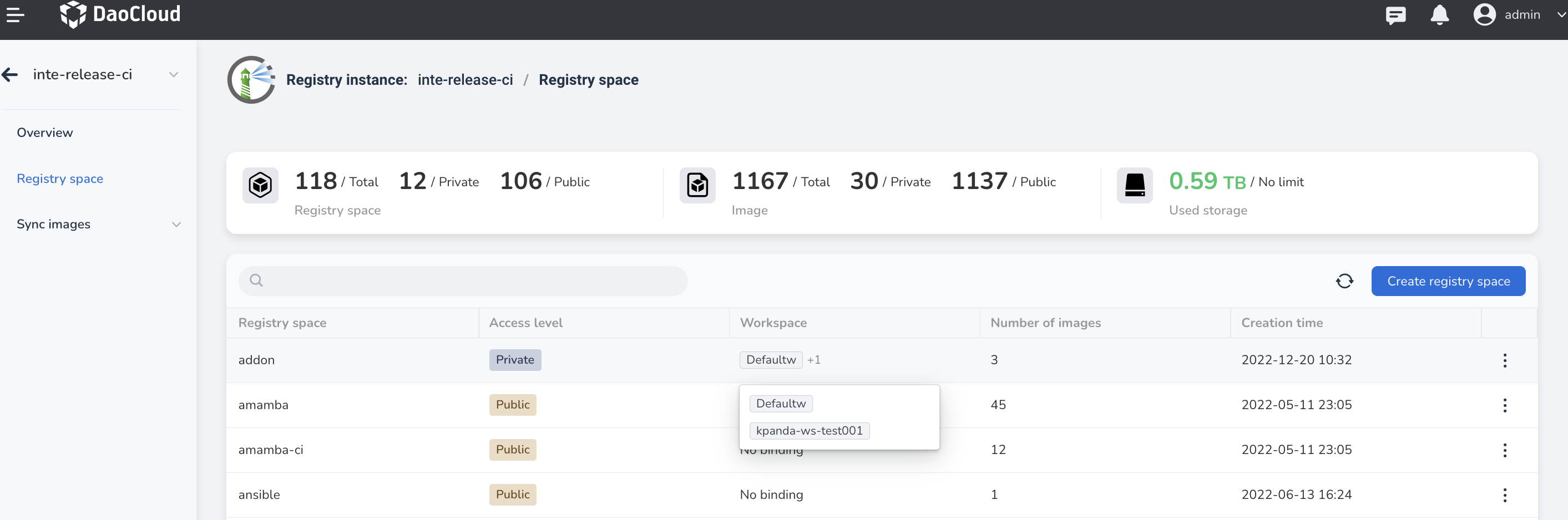Open the notifications bell
Image resolution: width=1568 pixels, height=520 pixels.
pos(1439,14)
